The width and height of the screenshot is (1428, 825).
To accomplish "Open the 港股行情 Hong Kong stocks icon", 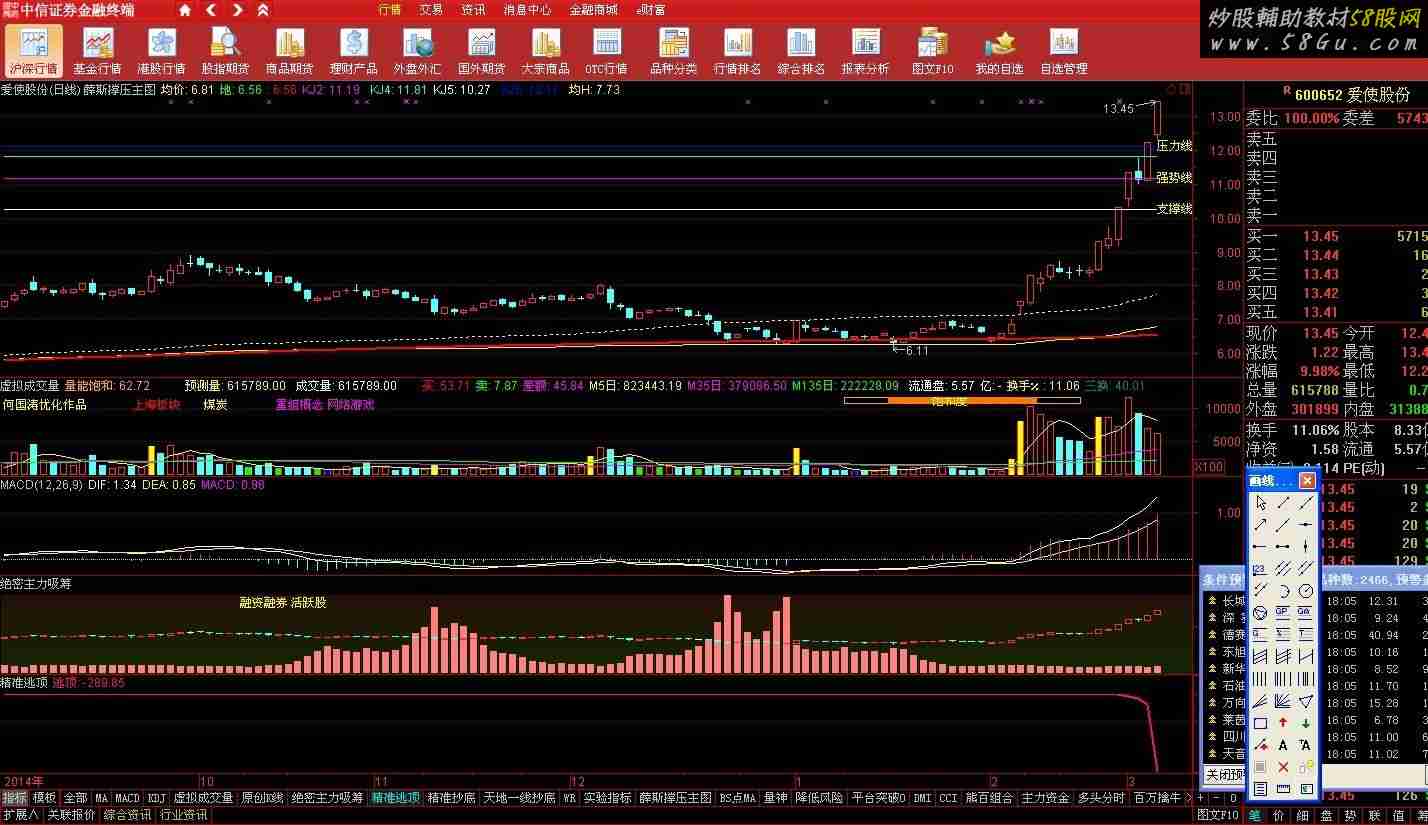I will tap(161, 51).
